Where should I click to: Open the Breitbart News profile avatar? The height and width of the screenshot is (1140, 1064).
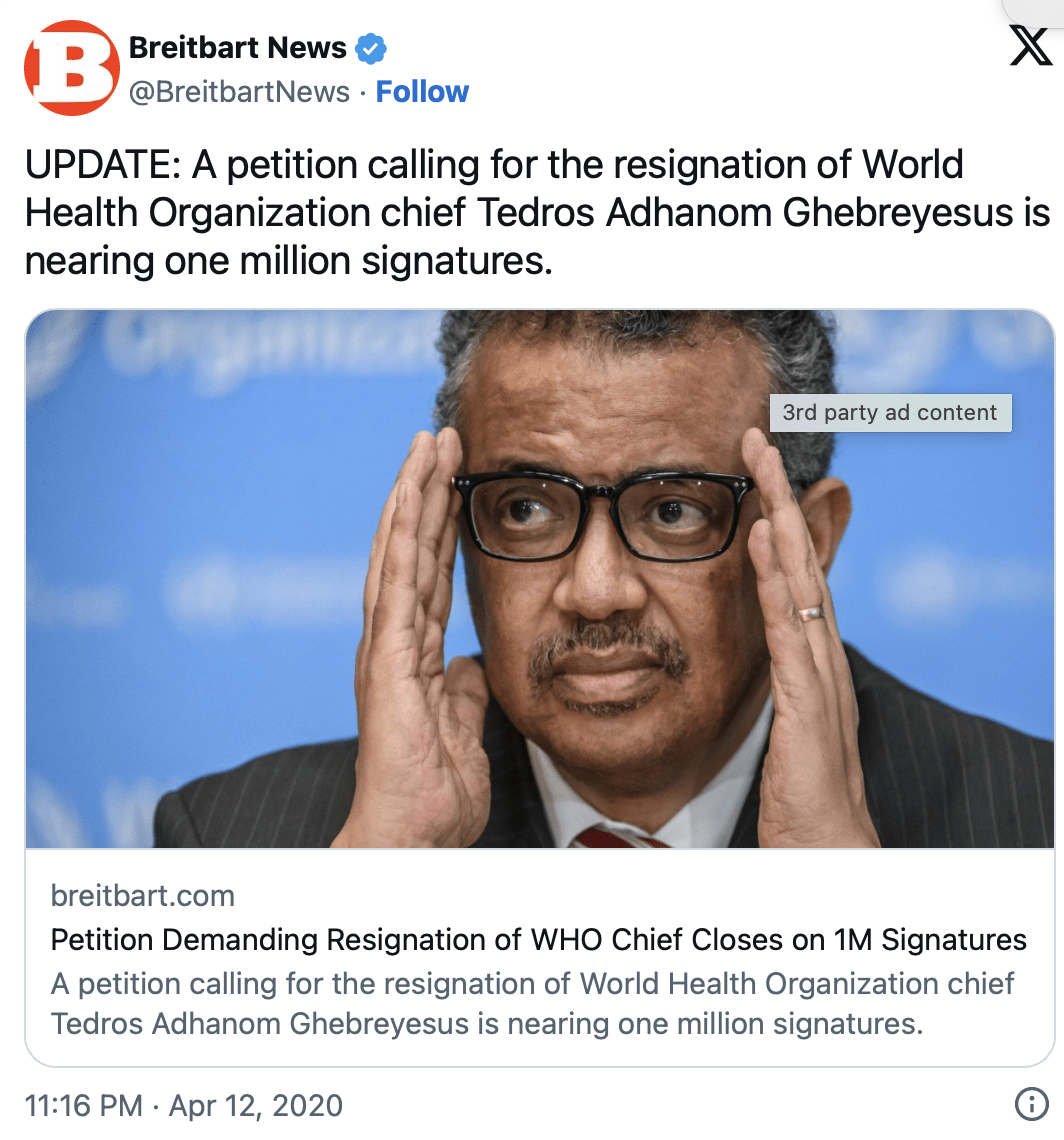coord(71,68)
